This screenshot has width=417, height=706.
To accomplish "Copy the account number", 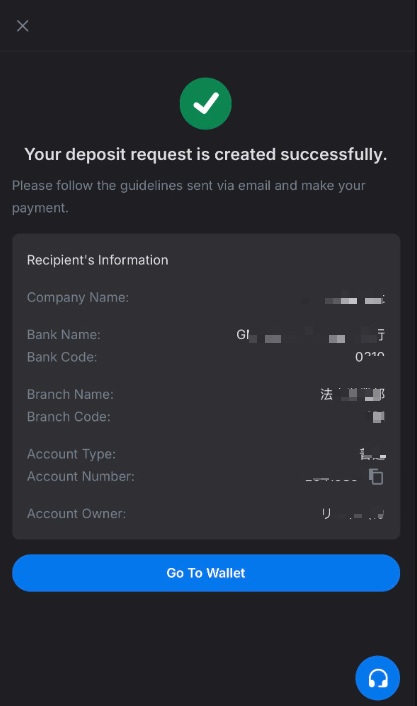I will click(x=376, y=476).
